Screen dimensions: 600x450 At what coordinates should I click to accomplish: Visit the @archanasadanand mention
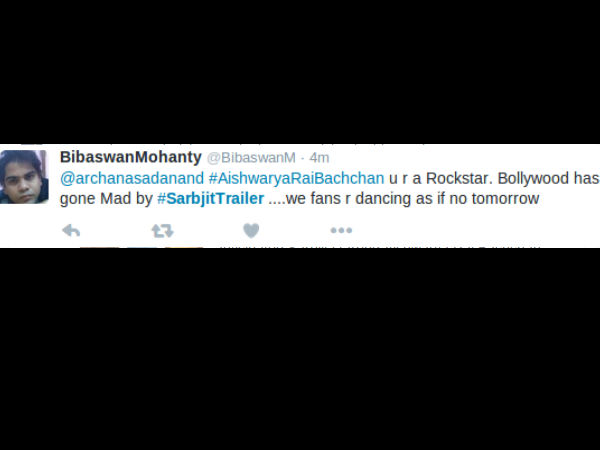point(132,179)
